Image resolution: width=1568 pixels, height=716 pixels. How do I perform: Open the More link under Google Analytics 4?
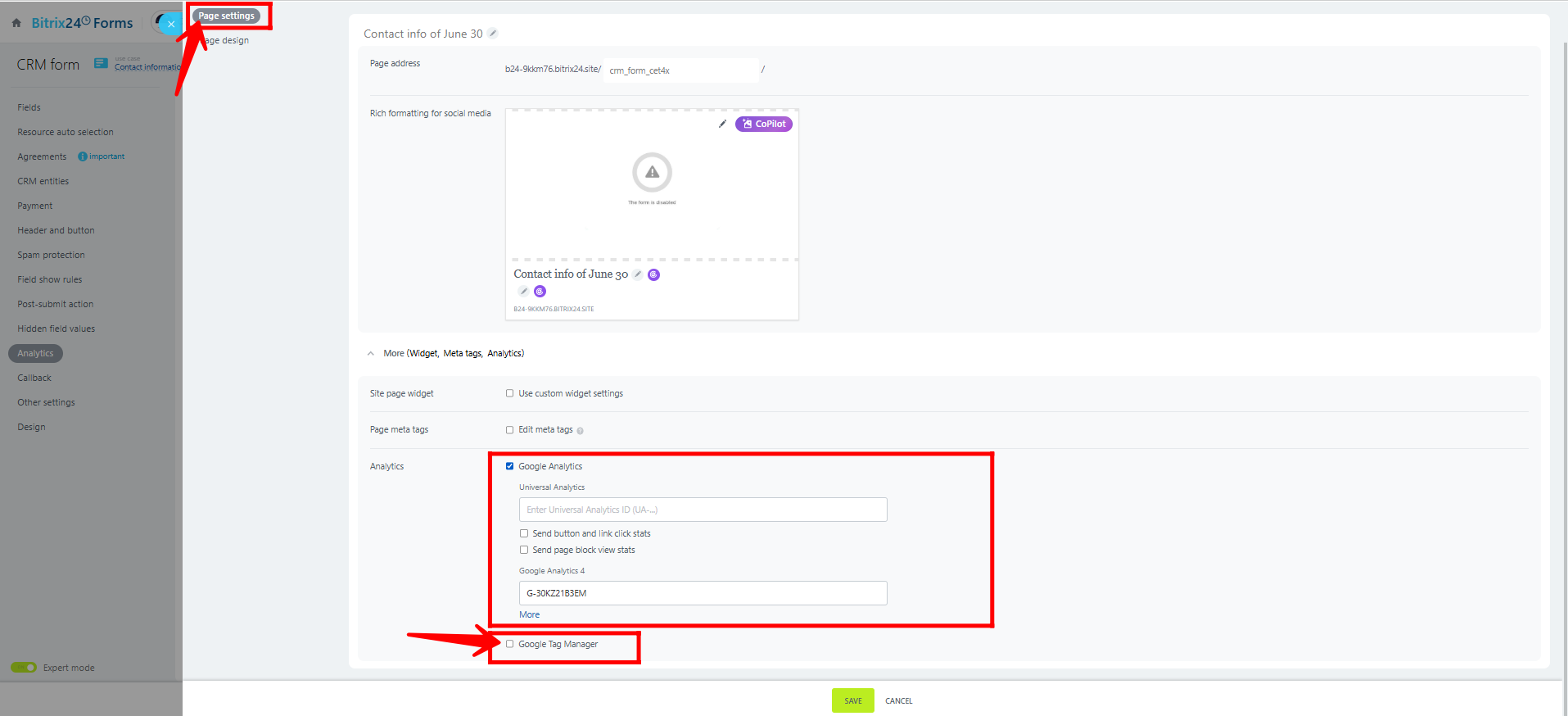click(529, 614)
